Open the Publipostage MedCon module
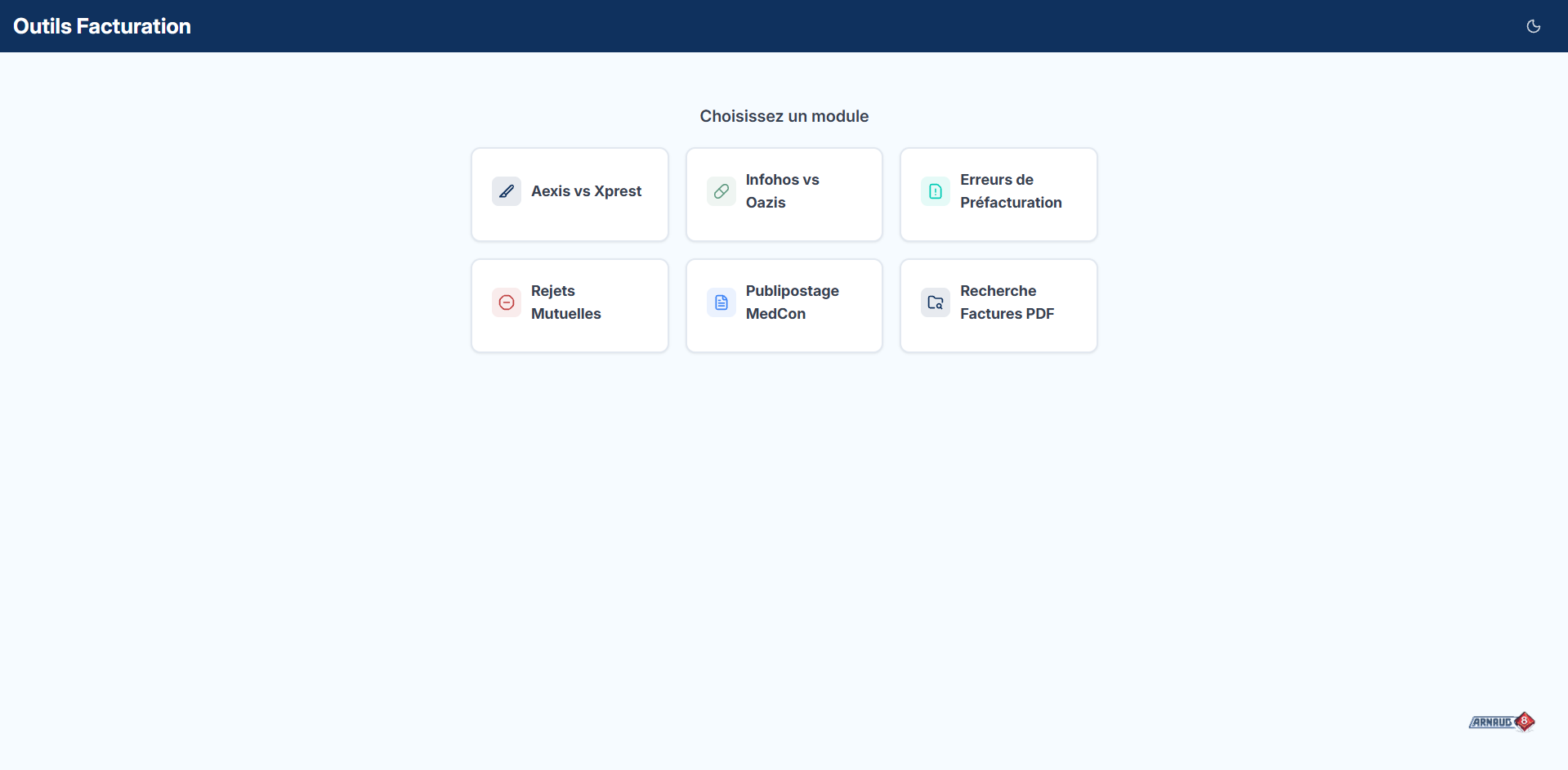 (784, 305)
